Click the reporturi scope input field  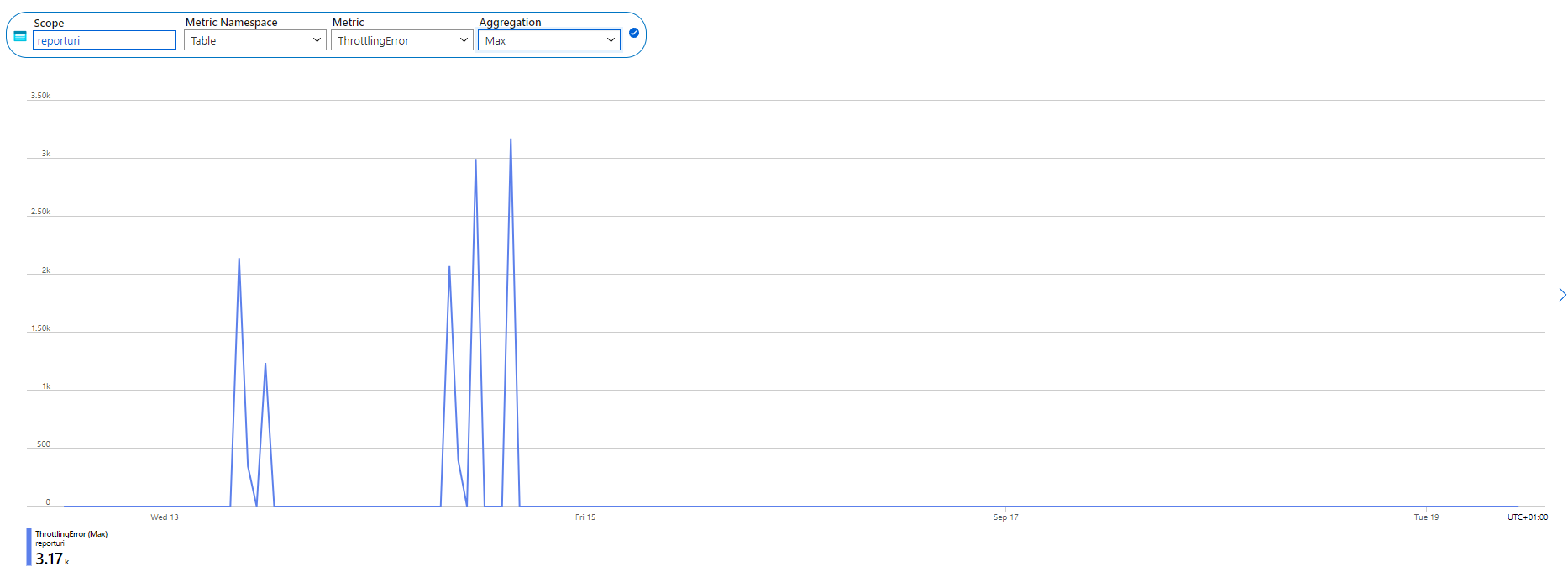tap(104, 40)
